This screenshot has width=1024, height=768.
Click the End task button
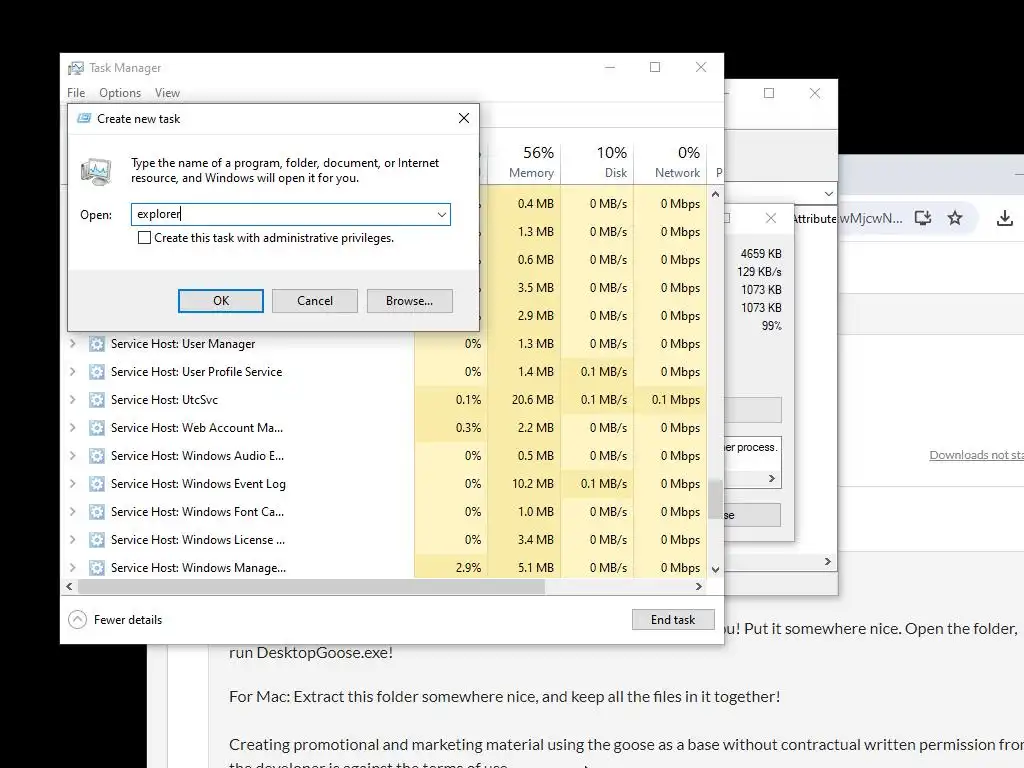(x=673, y=620)
